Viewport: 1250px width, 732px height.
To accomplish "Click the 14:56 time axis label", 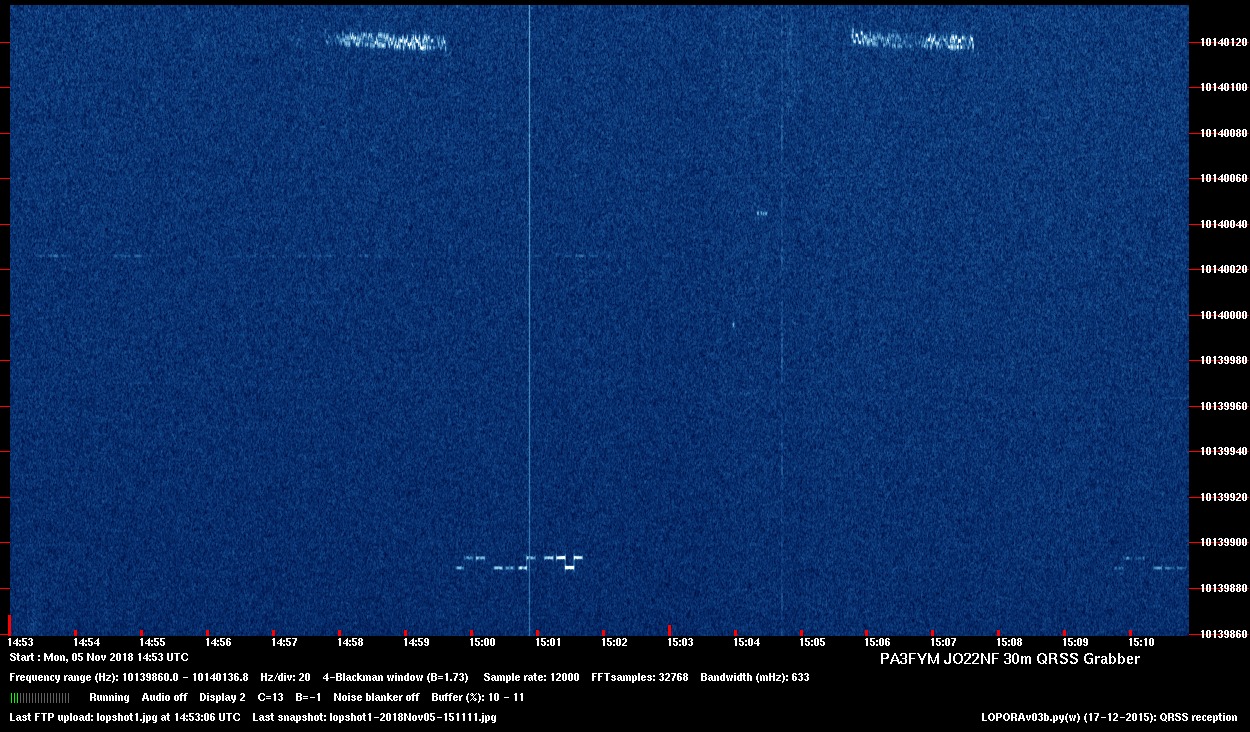I will click(218, 642).
